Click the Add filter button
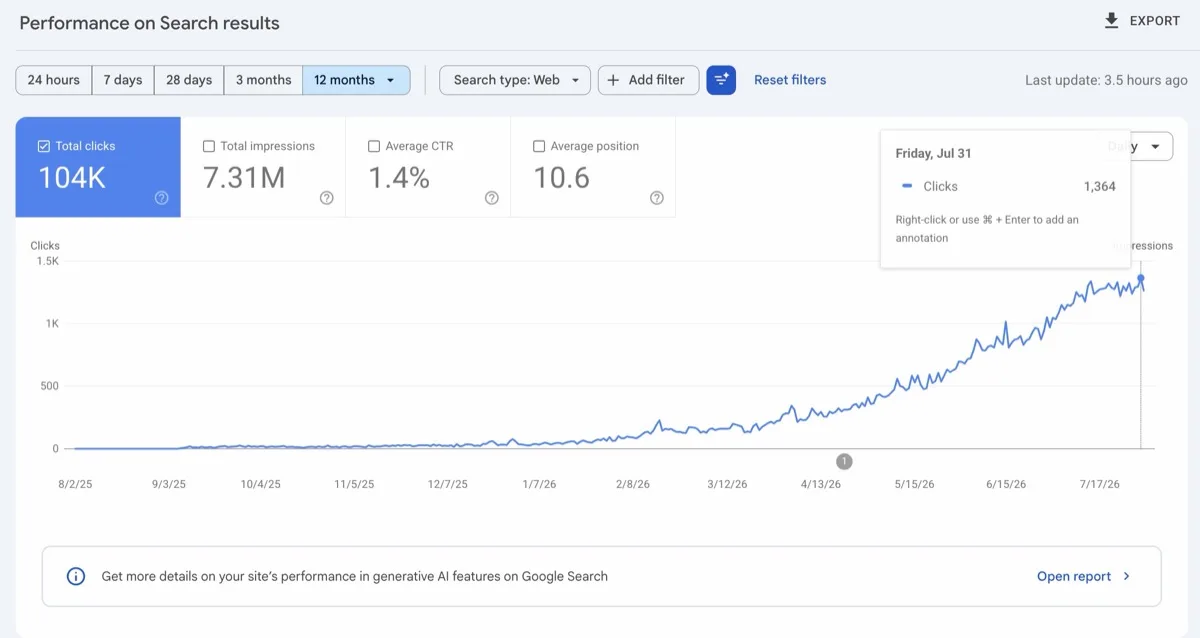The width and height of the screenshot is (1200, 638). tap(648, 80)
